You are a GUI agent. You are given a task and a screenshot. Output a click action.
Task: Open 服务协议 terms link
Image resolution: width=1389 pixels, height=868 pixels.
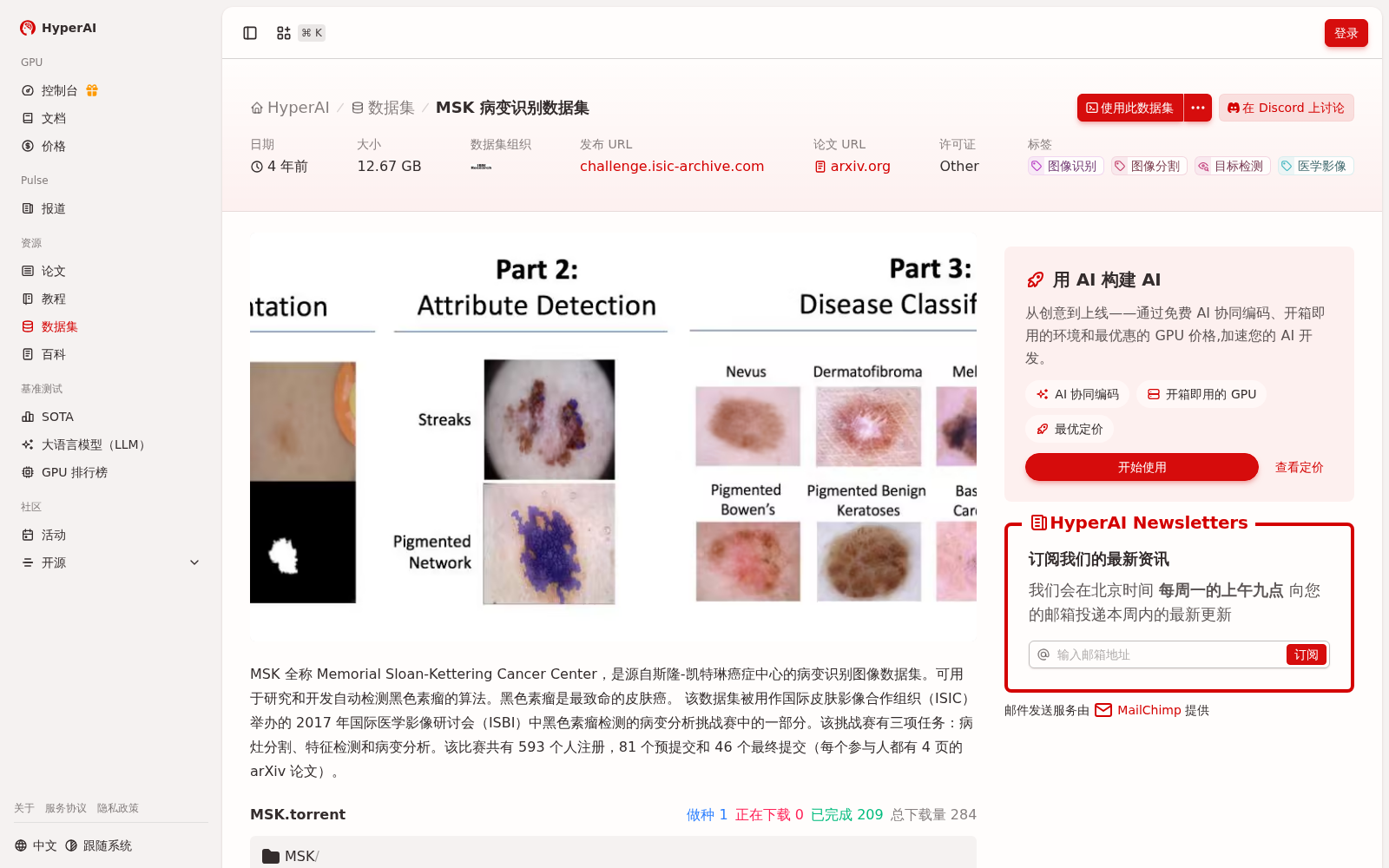[66, 808]
